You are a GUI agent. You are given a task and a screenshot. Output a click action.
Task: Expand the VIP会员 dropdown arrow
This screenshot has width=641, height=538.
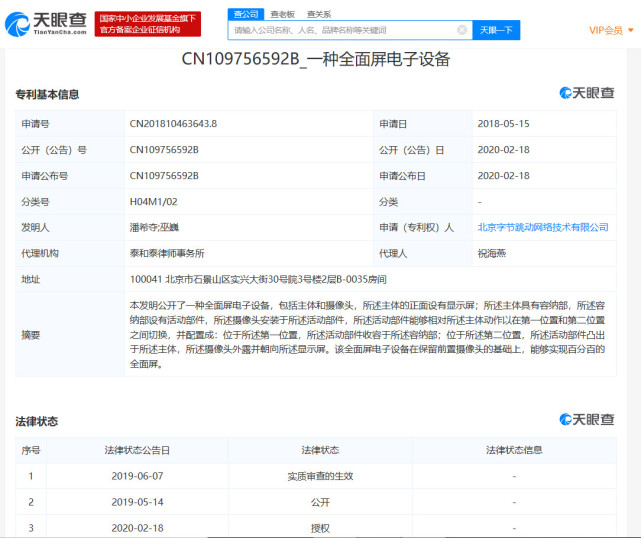point(630,30)
